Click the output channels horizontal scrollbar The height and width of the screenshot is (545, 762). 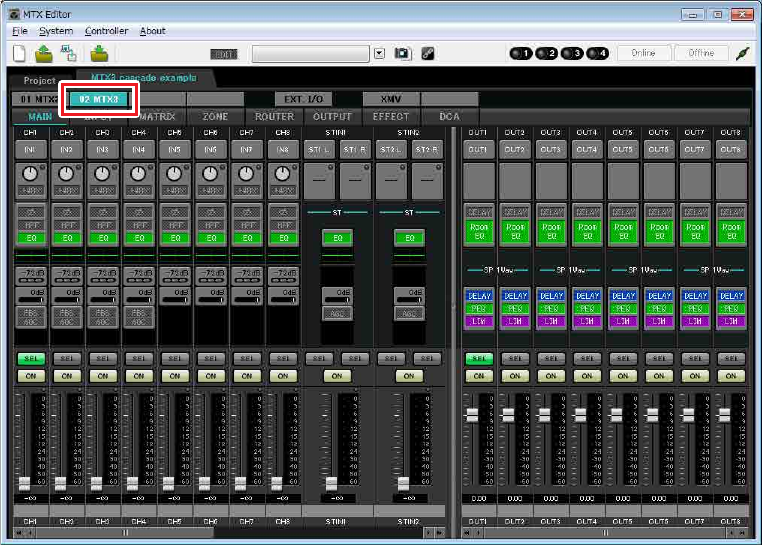tap(605, 533)
